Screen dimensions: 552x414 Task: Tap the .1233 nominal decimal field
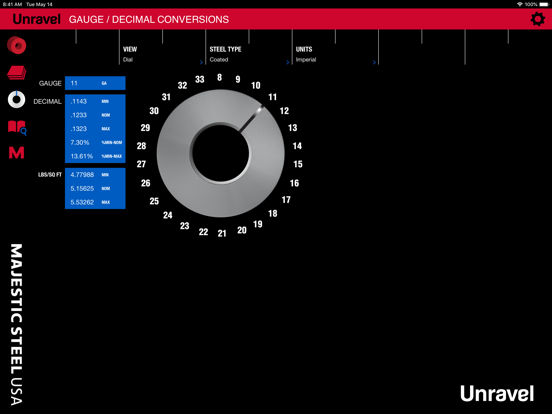pos(95,115)
